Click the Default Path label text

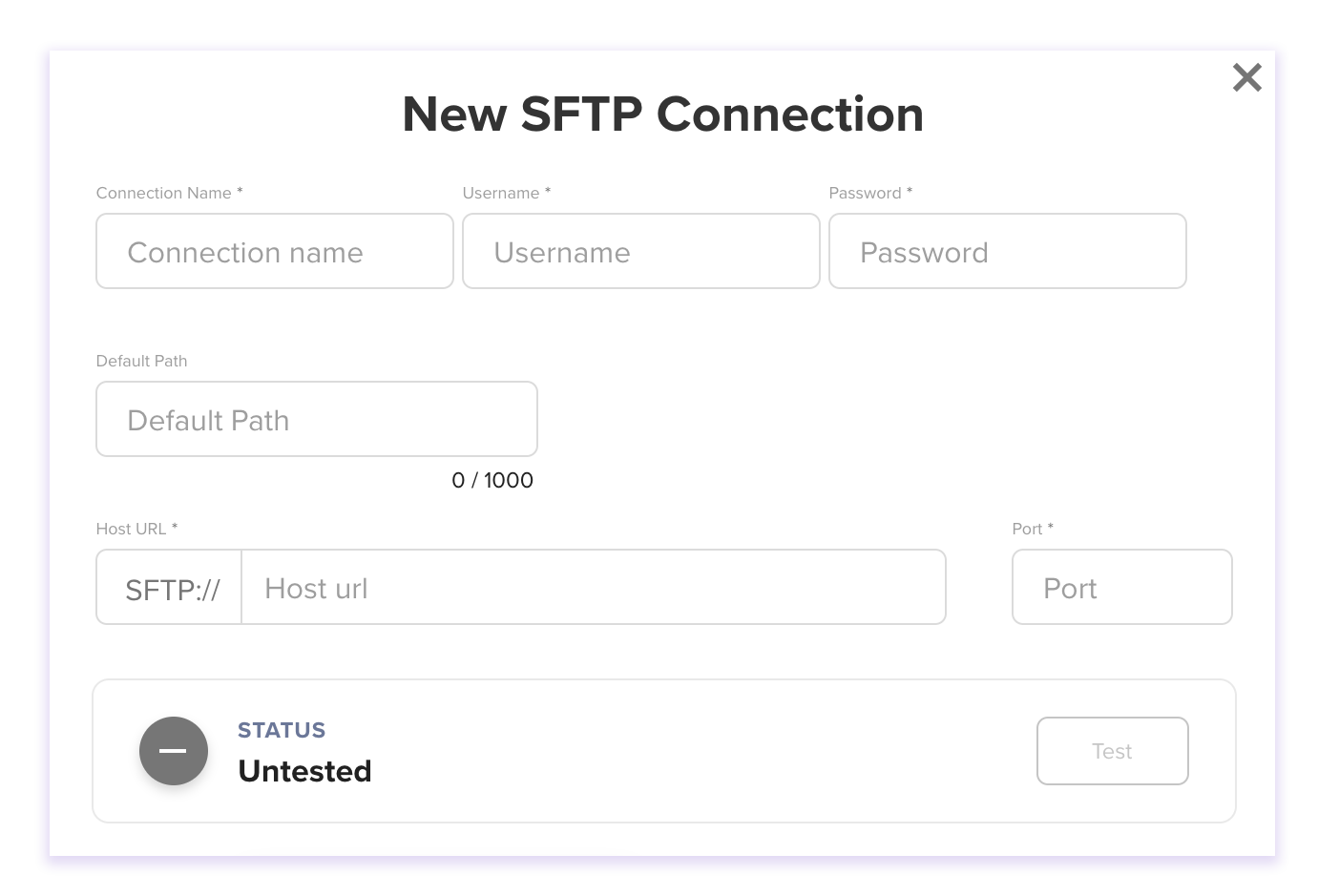tap(141, 361)
